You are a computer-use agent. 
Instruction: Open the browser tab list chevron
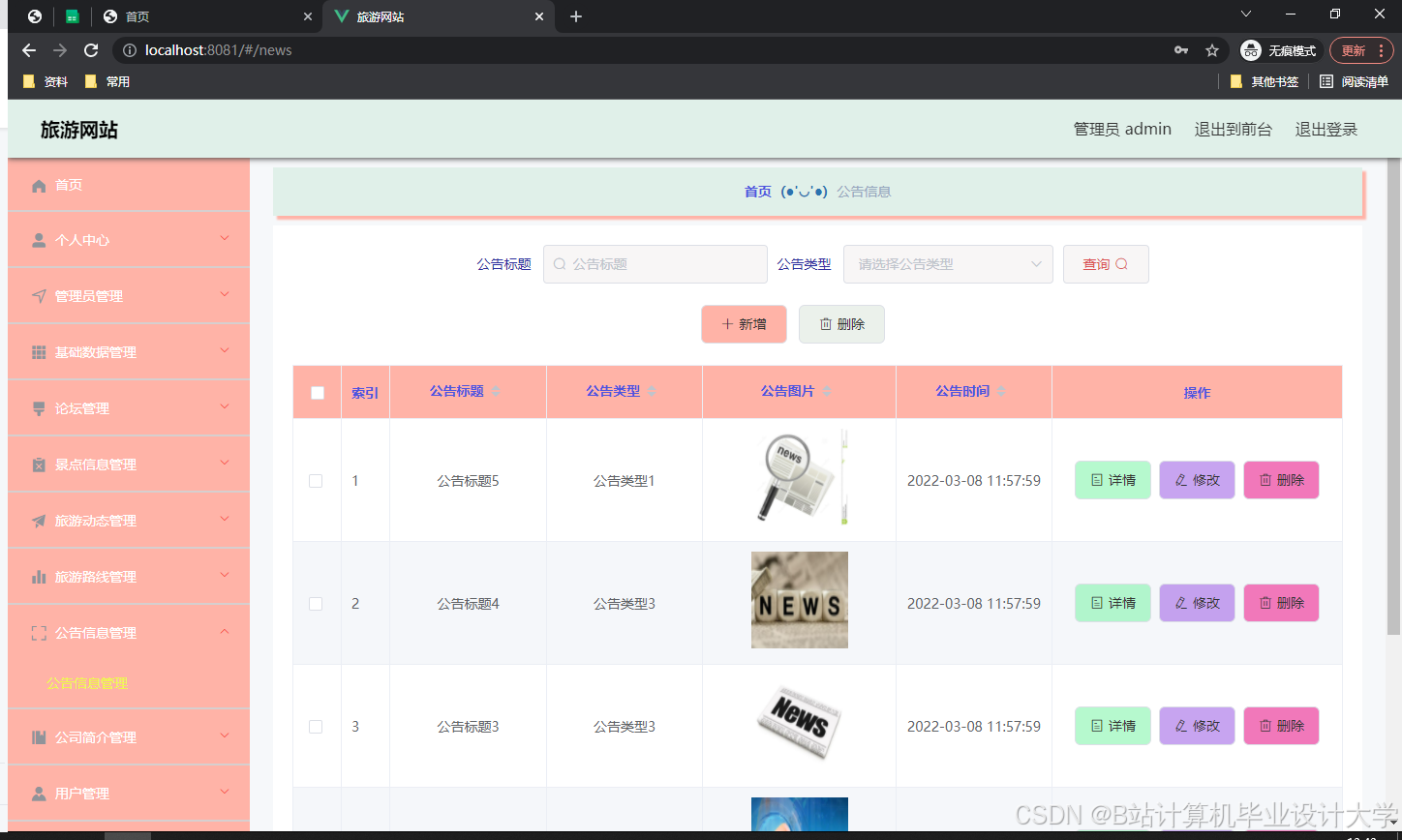(1246, 14)
